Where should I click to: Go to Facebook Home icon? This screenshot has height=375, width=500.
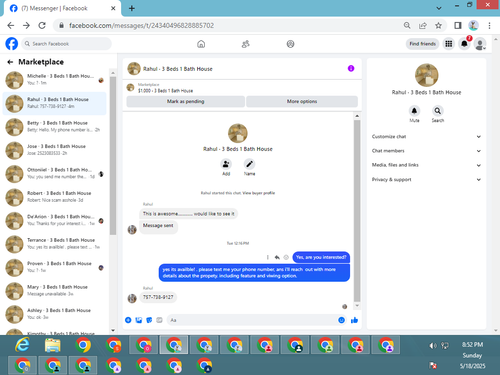(x=201, y=44)
